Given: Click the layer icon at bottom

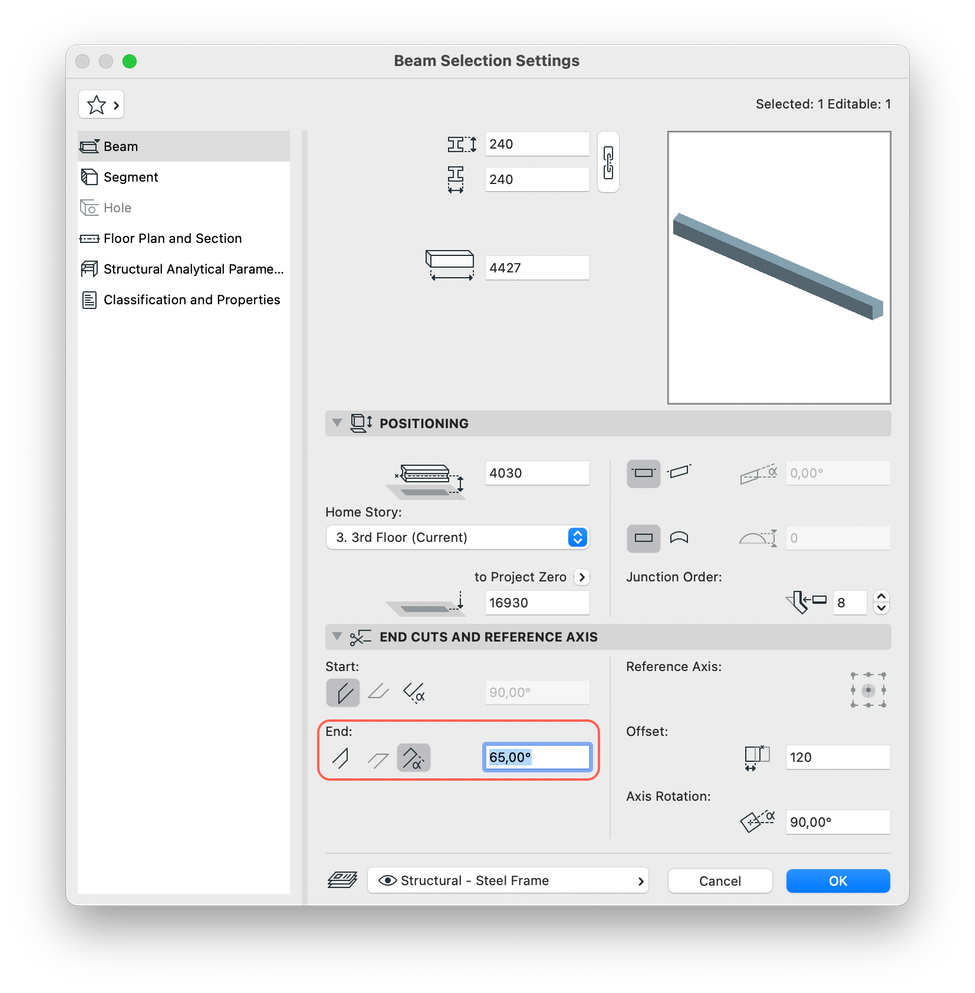Looking at the screenshot, I should pos(343,880).
